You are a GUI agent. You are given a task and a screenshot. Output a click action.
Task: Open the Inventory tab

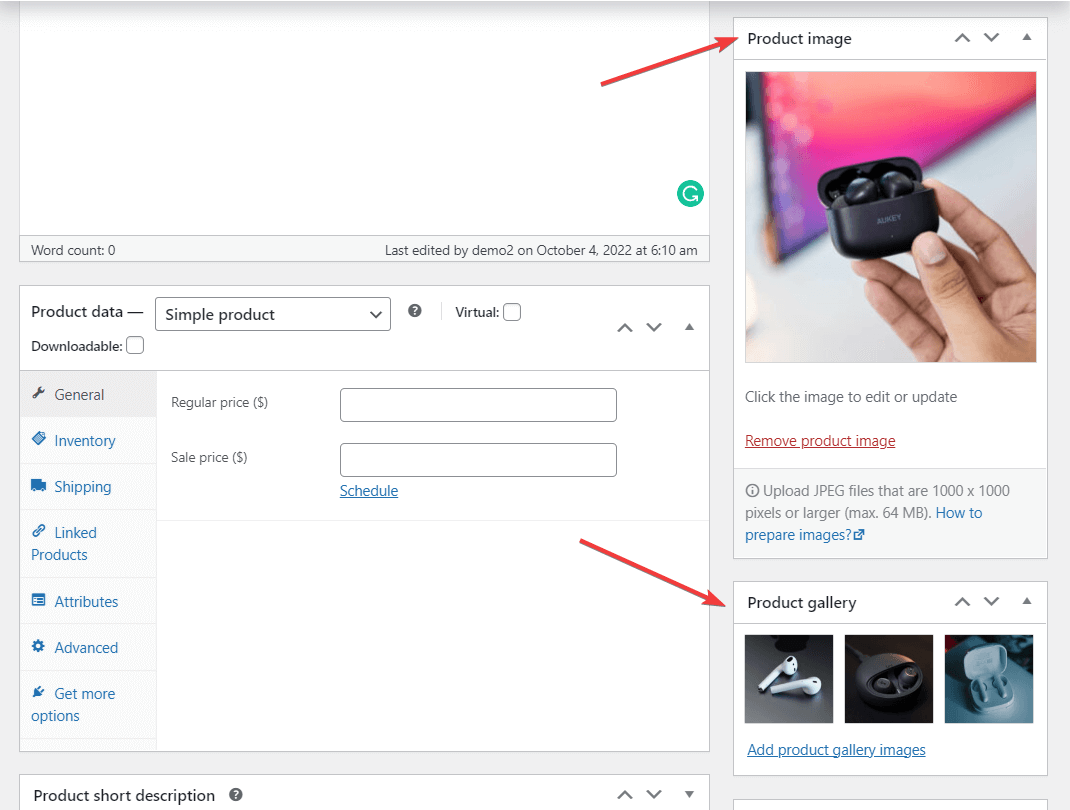[x=88, y=440]
